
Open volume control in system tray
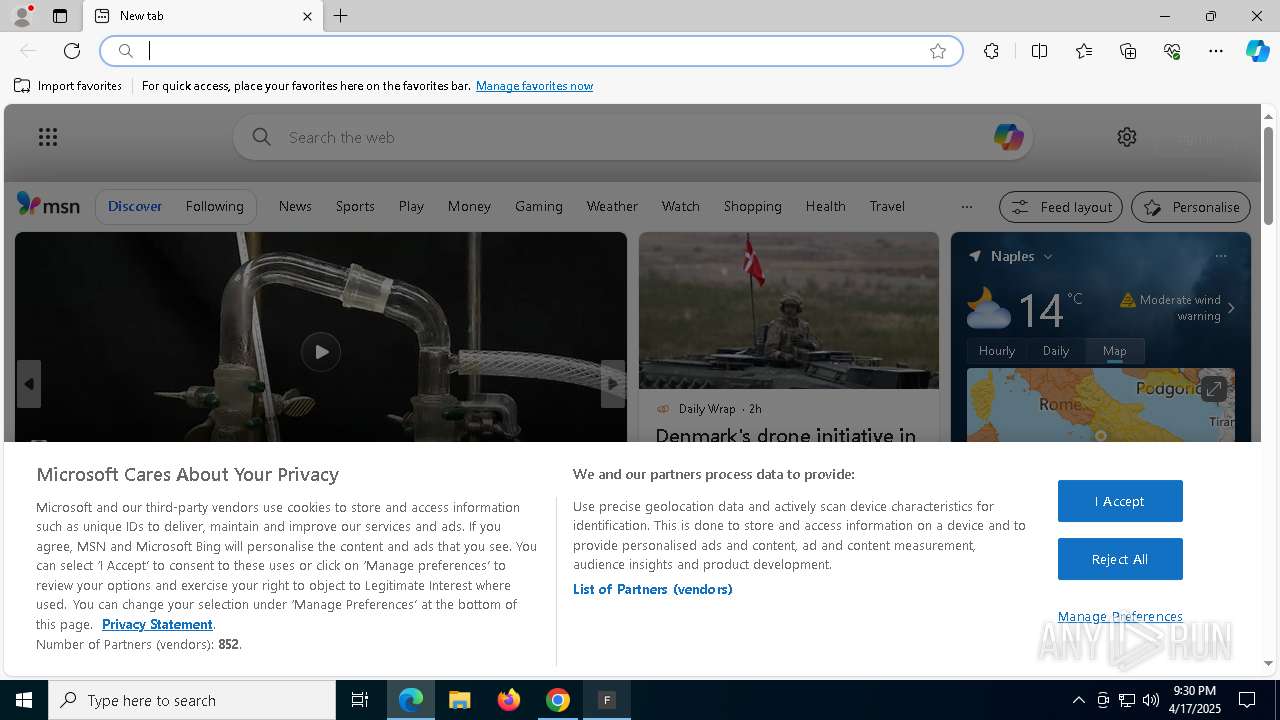[x=1150, y=700]
